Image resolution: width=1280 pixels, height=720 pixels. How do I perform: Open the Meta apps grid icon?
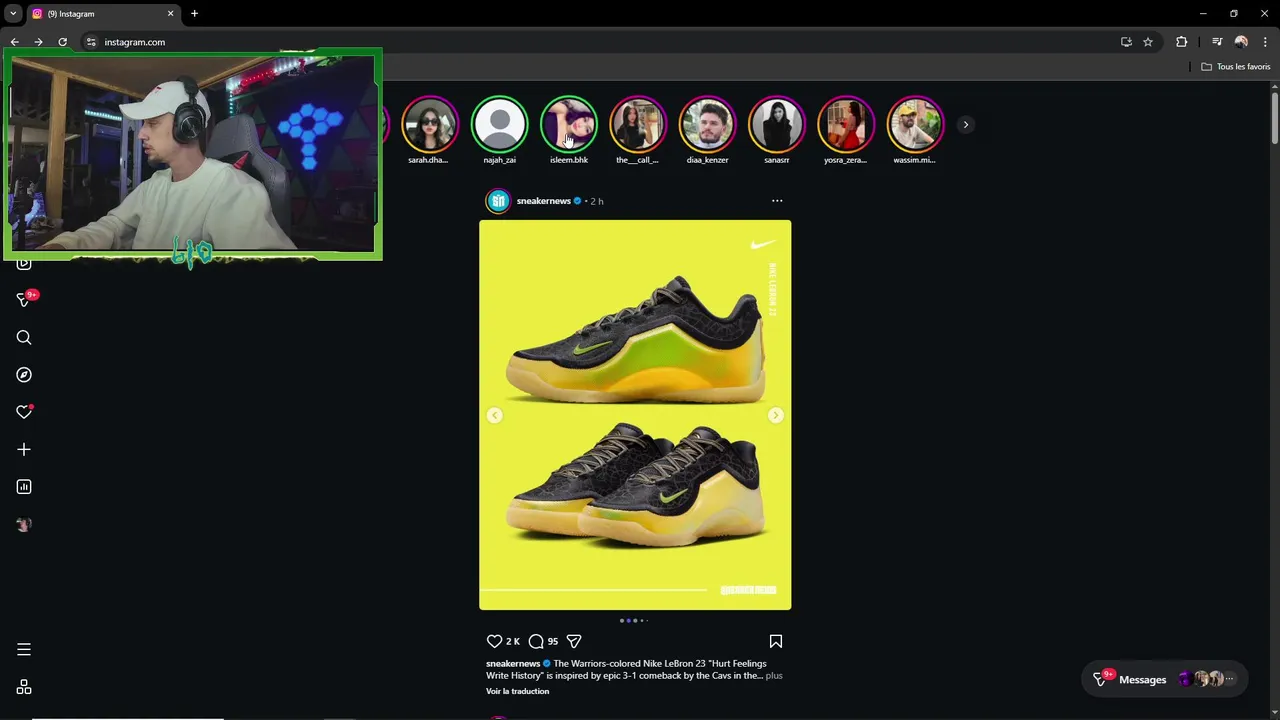(24, 687)
